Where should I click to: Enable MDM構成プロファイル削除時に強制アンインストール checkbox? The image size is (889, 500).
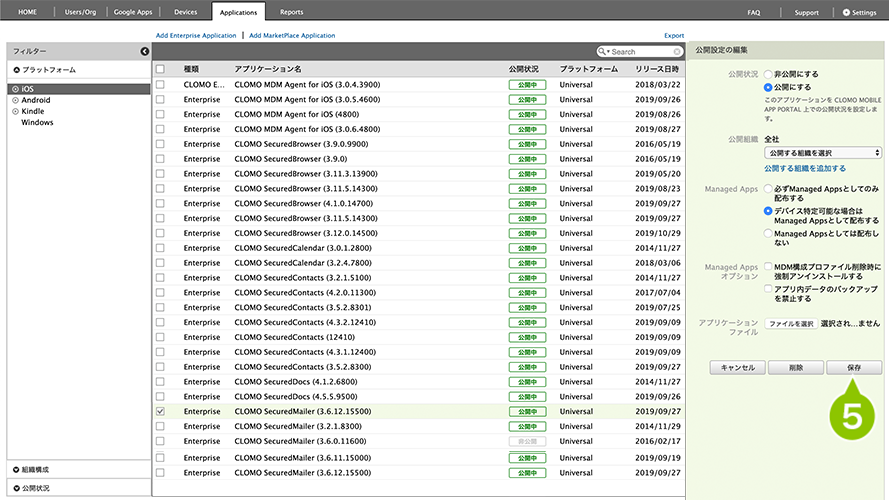pyautogui.click(x=768, y=266)
